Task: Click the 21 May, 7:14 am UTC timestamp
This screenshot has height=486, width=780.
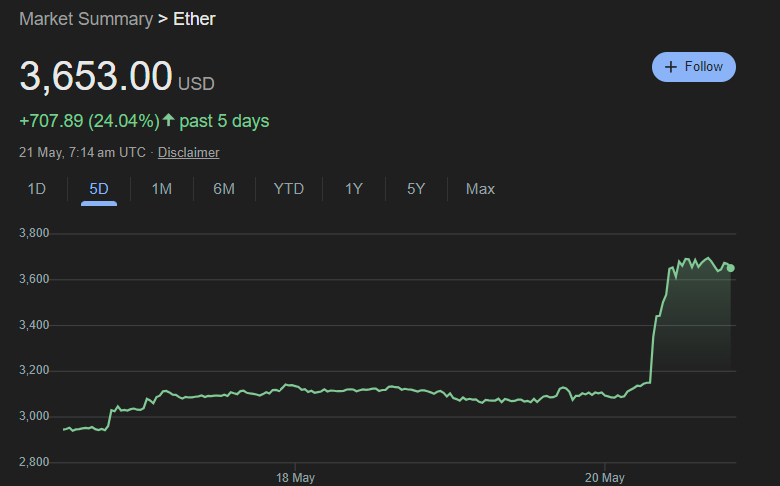Action: pos(82,152)
